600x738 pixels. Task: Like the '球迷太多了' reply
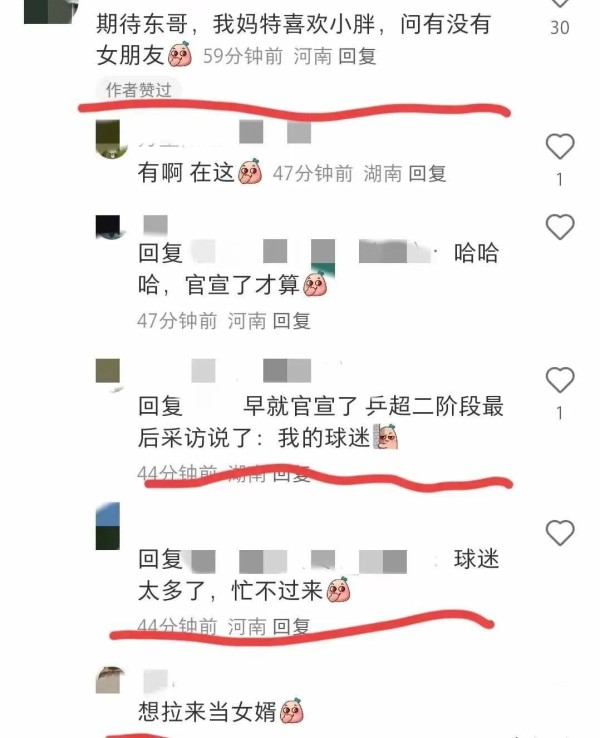click(x=560, y=533)
